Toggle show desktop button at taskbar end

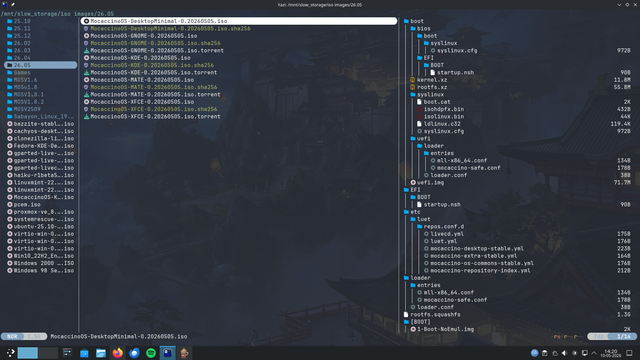point(629,353)
